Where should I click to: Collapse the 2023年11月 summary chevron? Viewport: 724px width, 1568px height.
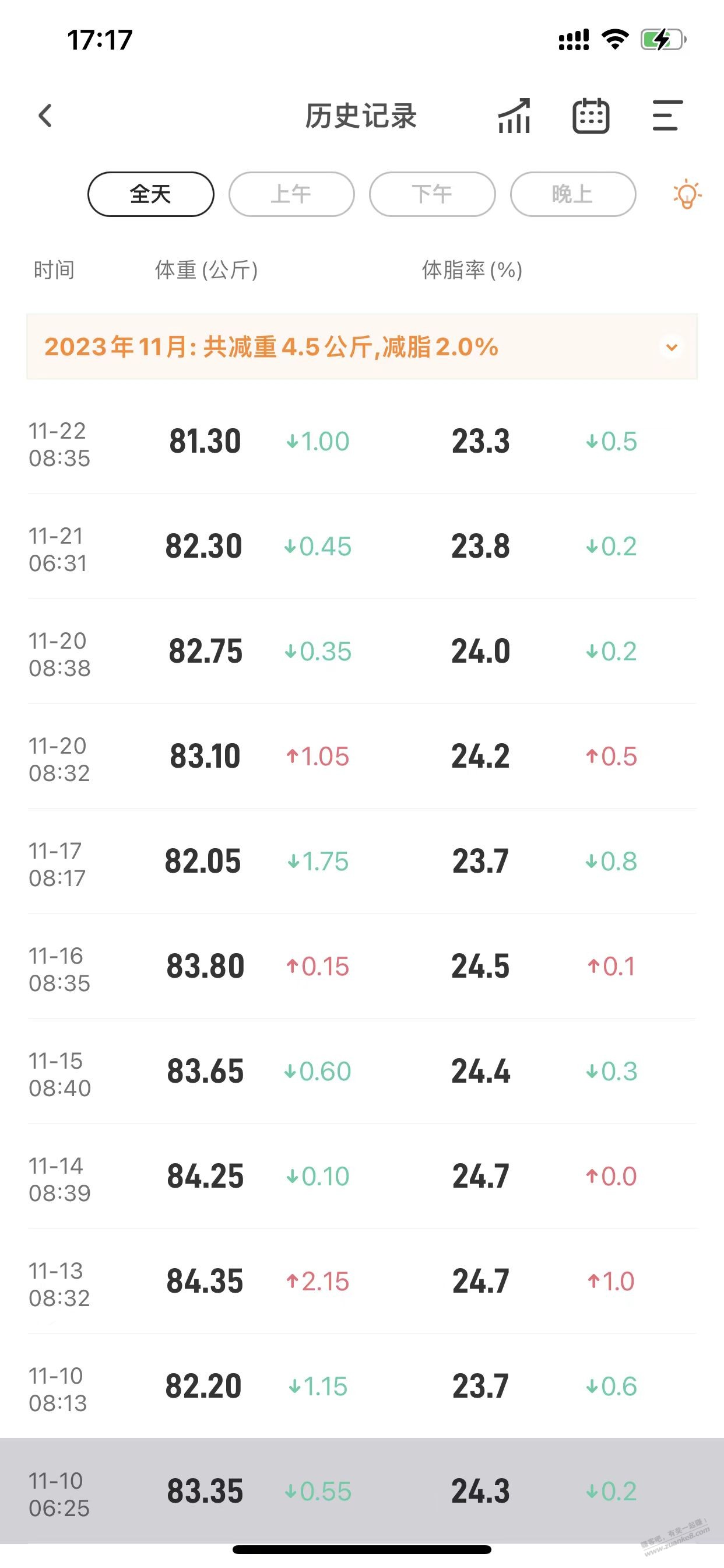coord(672,347)
